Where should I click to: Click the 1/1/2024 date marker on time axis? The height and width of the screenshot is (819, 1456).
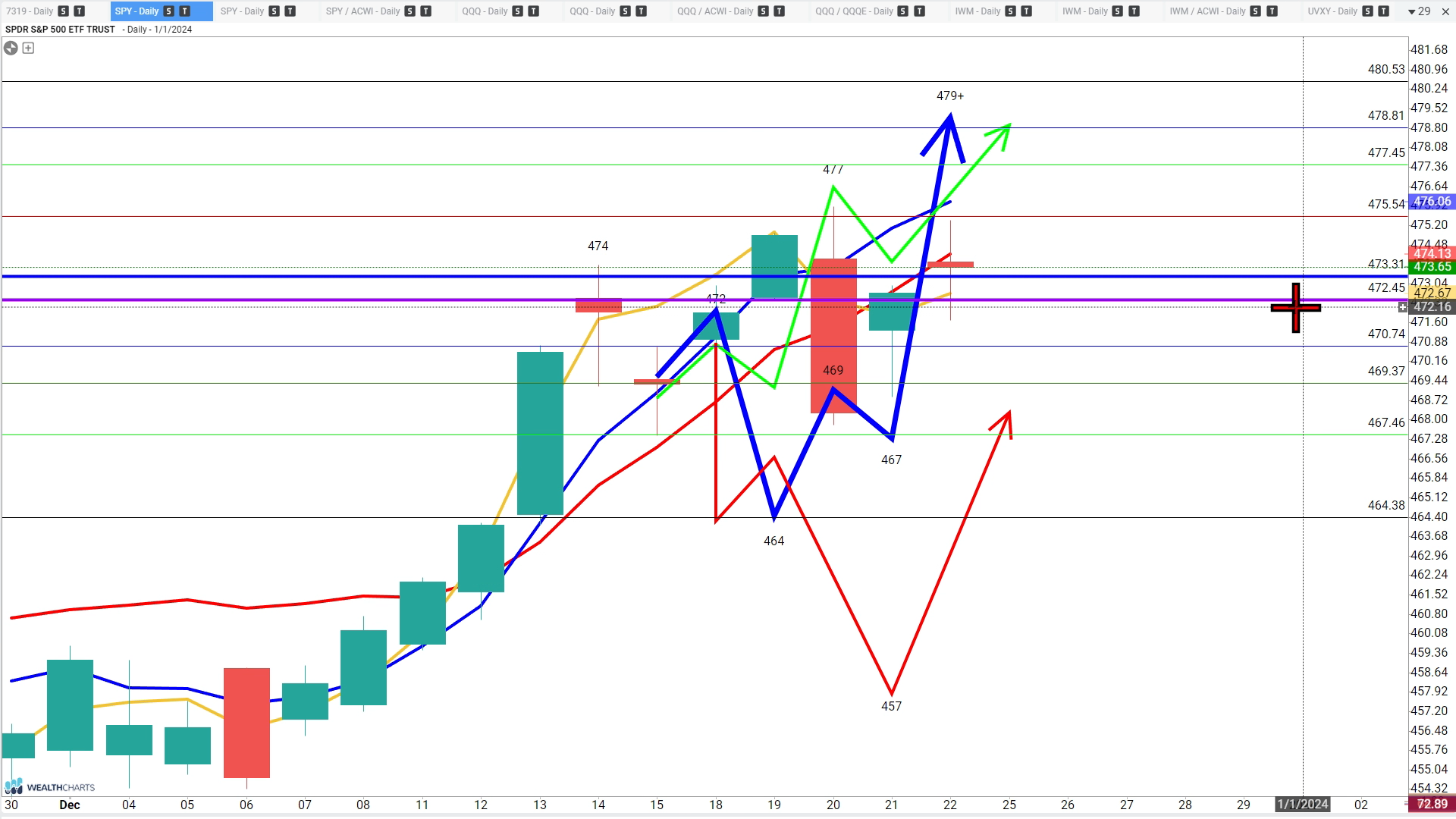point(1303,804)
